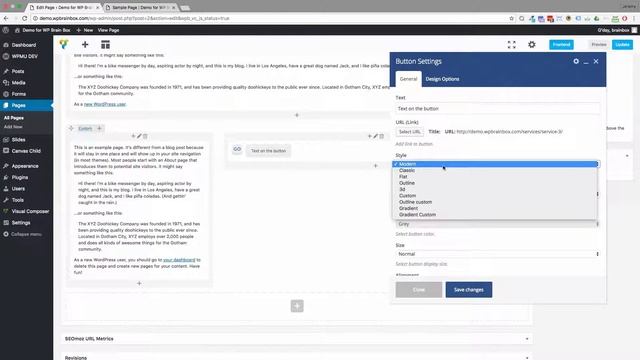This screenshot has height=360, width=640.
Task: Click the Preview button
Action: click(599, 44)
